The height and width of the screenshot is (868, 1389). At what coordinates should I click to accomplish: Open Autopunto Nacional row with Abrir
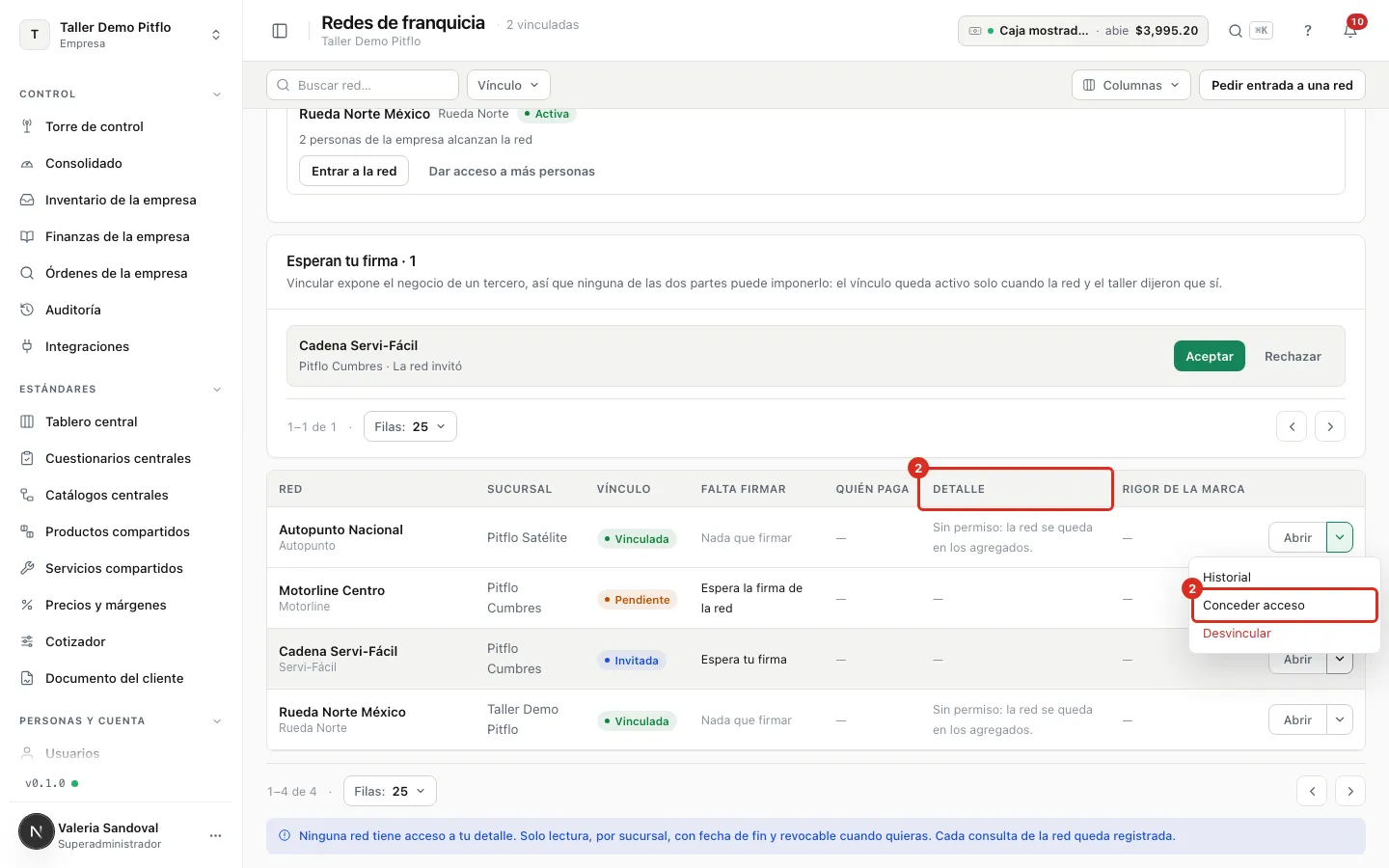point(1297,537)
